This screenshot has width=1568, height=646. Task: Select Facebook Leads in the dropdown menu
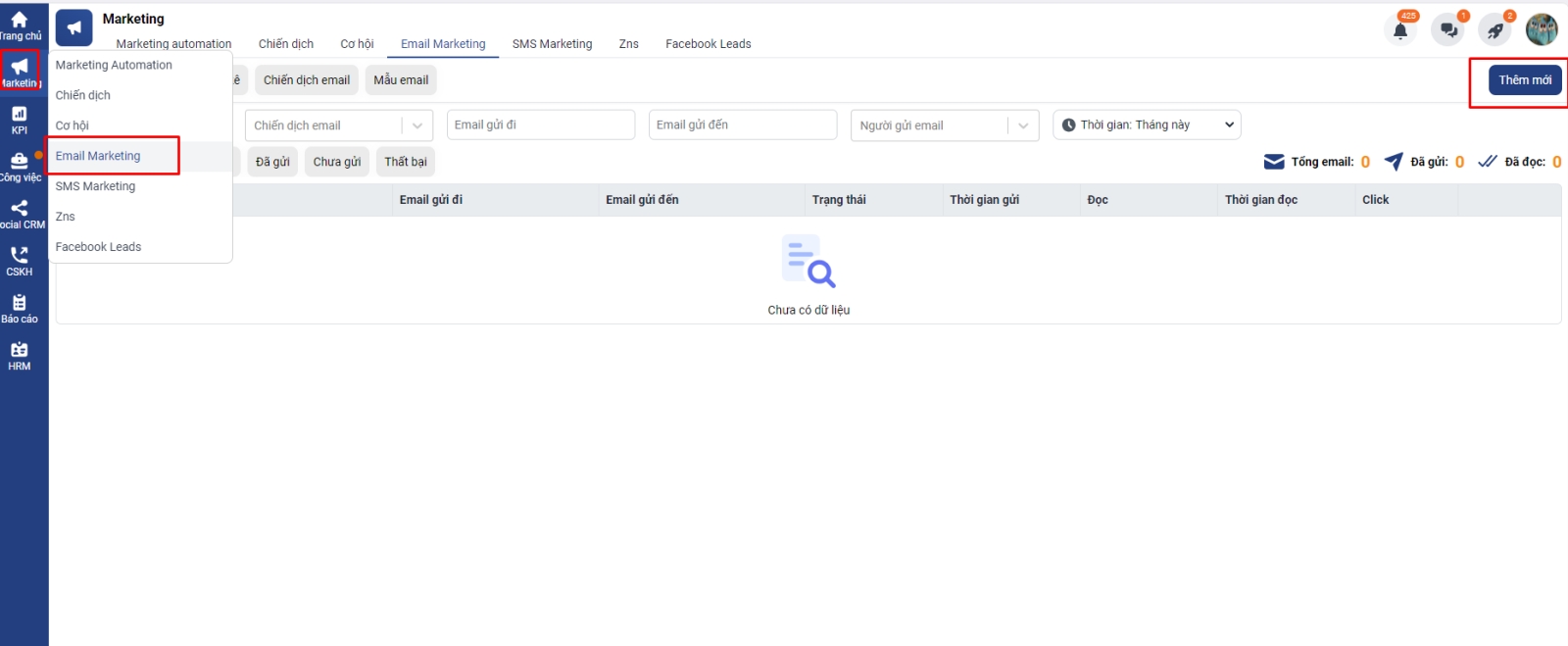[x=98, y=247]
